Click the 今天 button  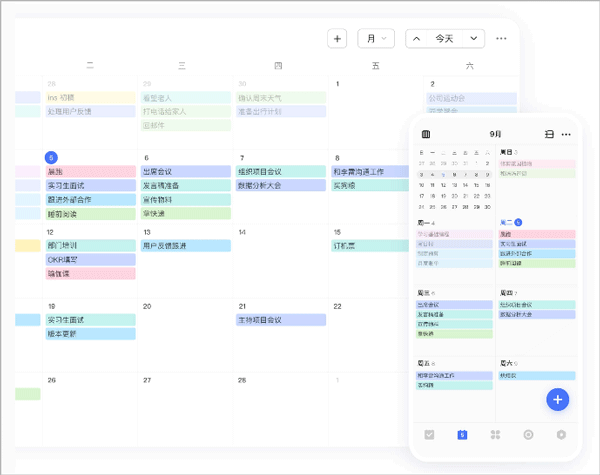(444, 39)
